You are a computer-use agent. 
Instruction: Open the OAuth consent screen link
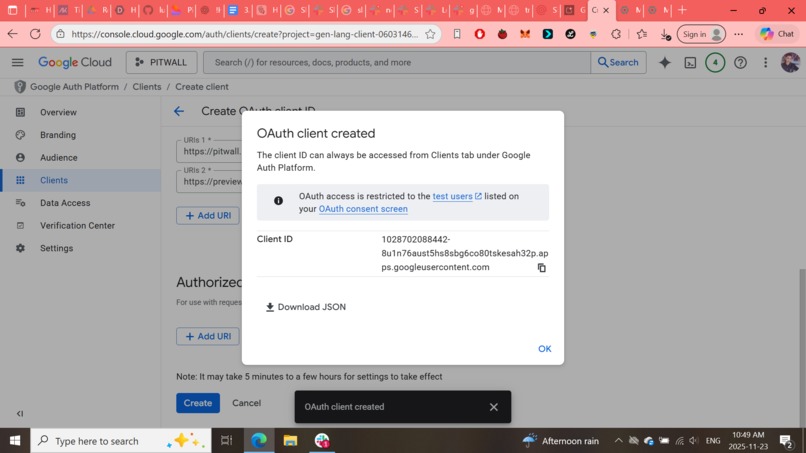(x=363, y=209)
